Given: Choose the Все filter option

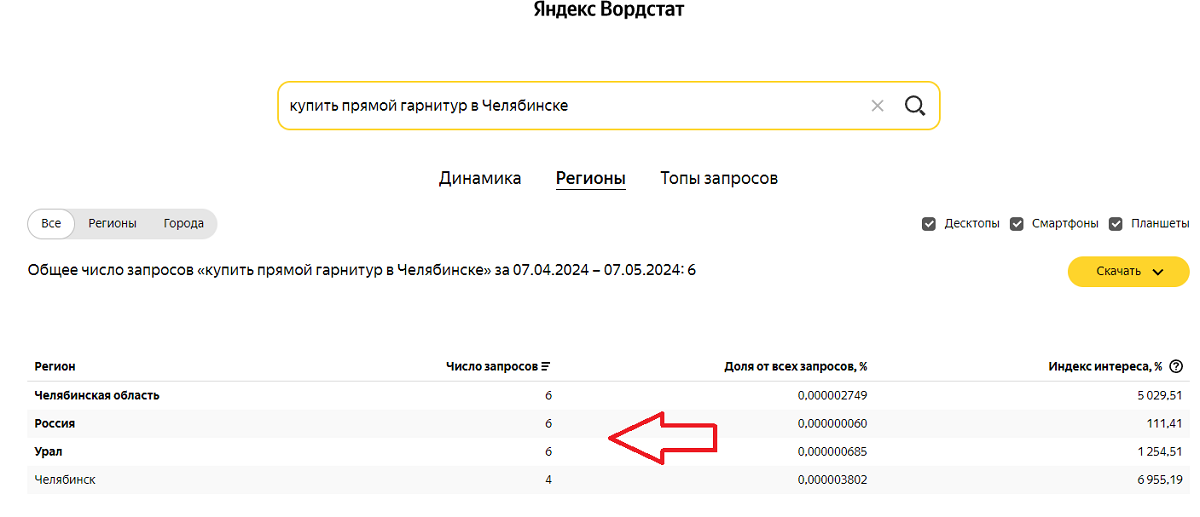Looking at the screenshot, I should [x=52, y=224].
